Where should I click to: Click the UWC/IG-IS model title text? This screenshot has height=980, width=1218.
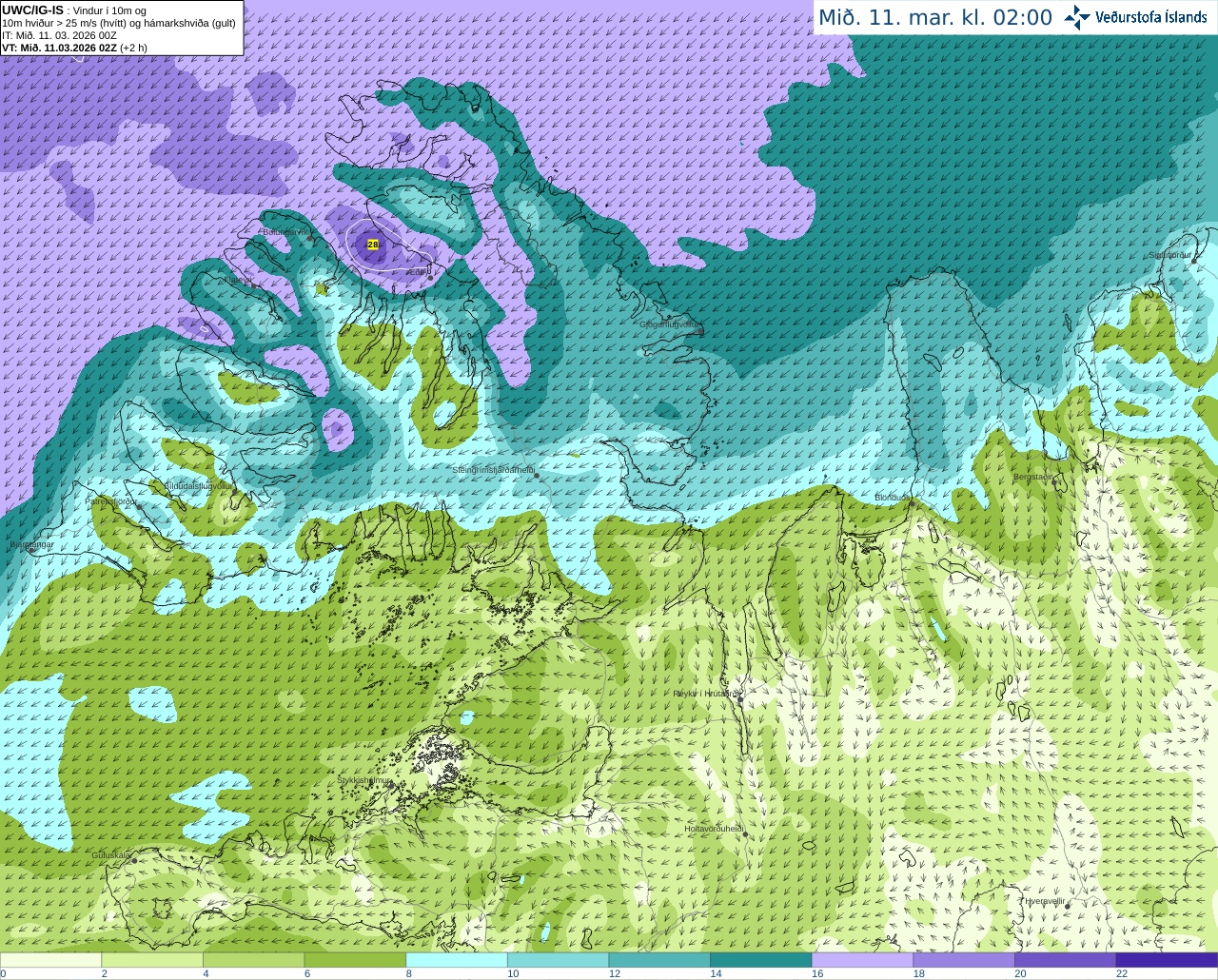(x=32, y=10)
